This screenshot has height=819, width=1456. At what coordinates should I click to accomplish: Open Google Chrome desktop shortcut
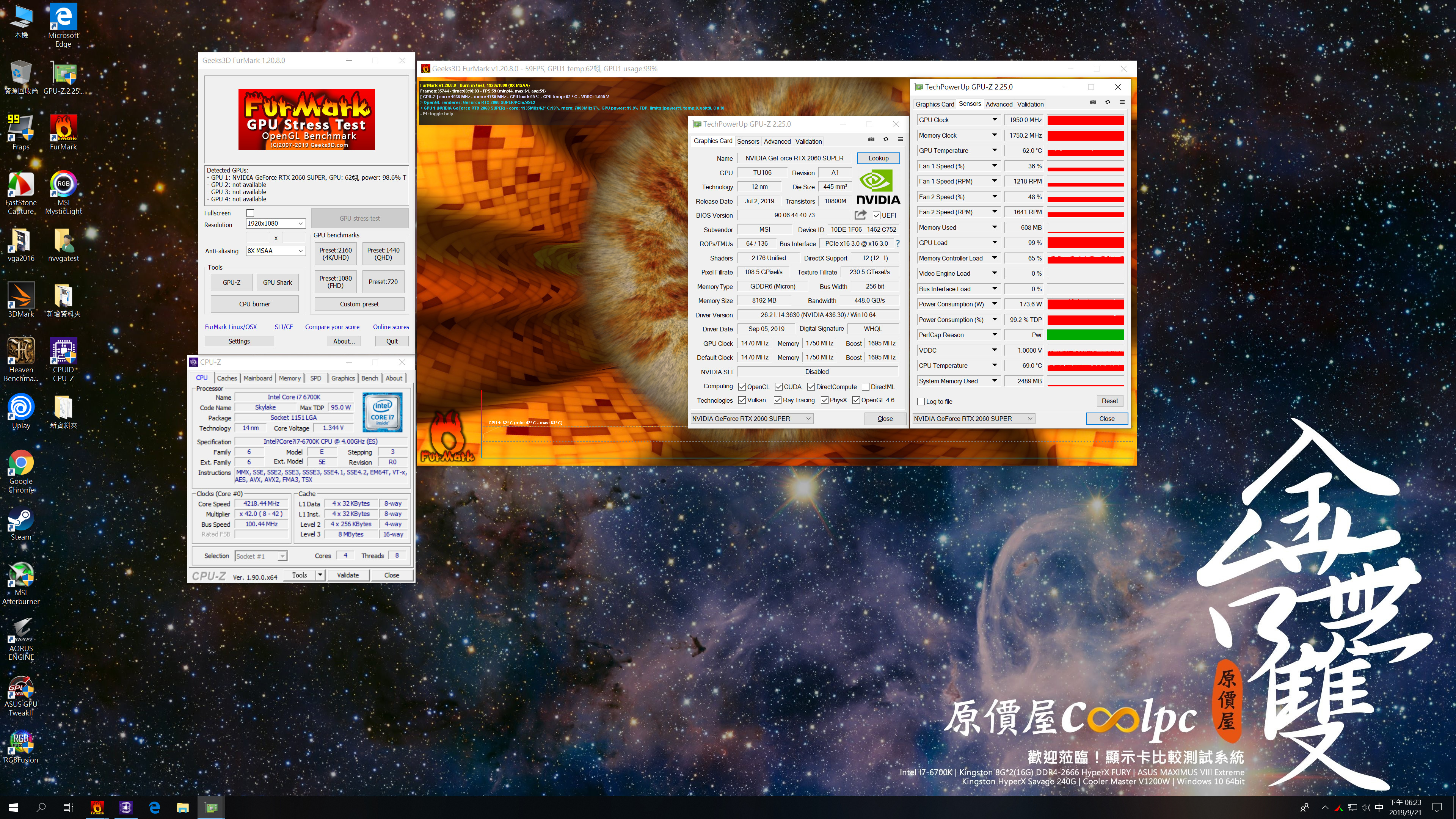pyautogui.click(x=21, y=471)
